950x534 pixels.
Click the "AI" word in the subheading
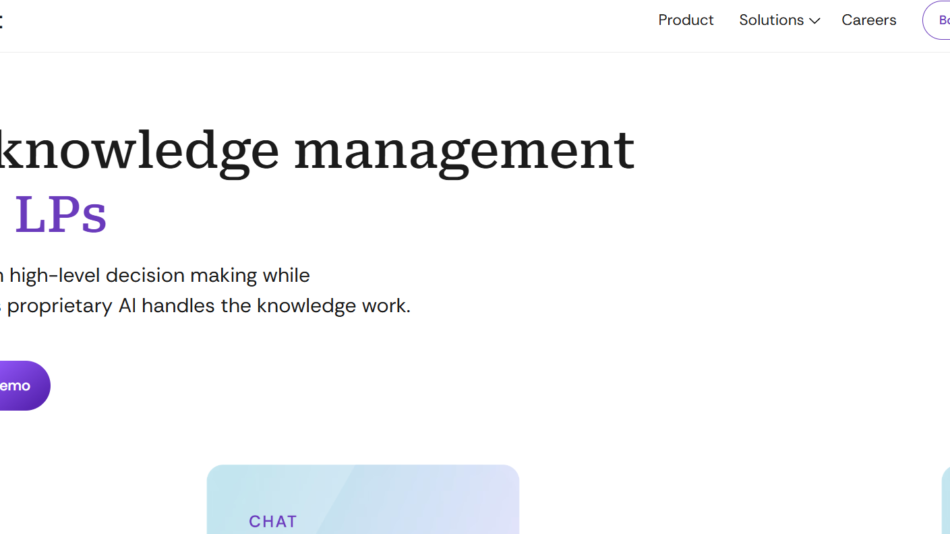[127, 306]
